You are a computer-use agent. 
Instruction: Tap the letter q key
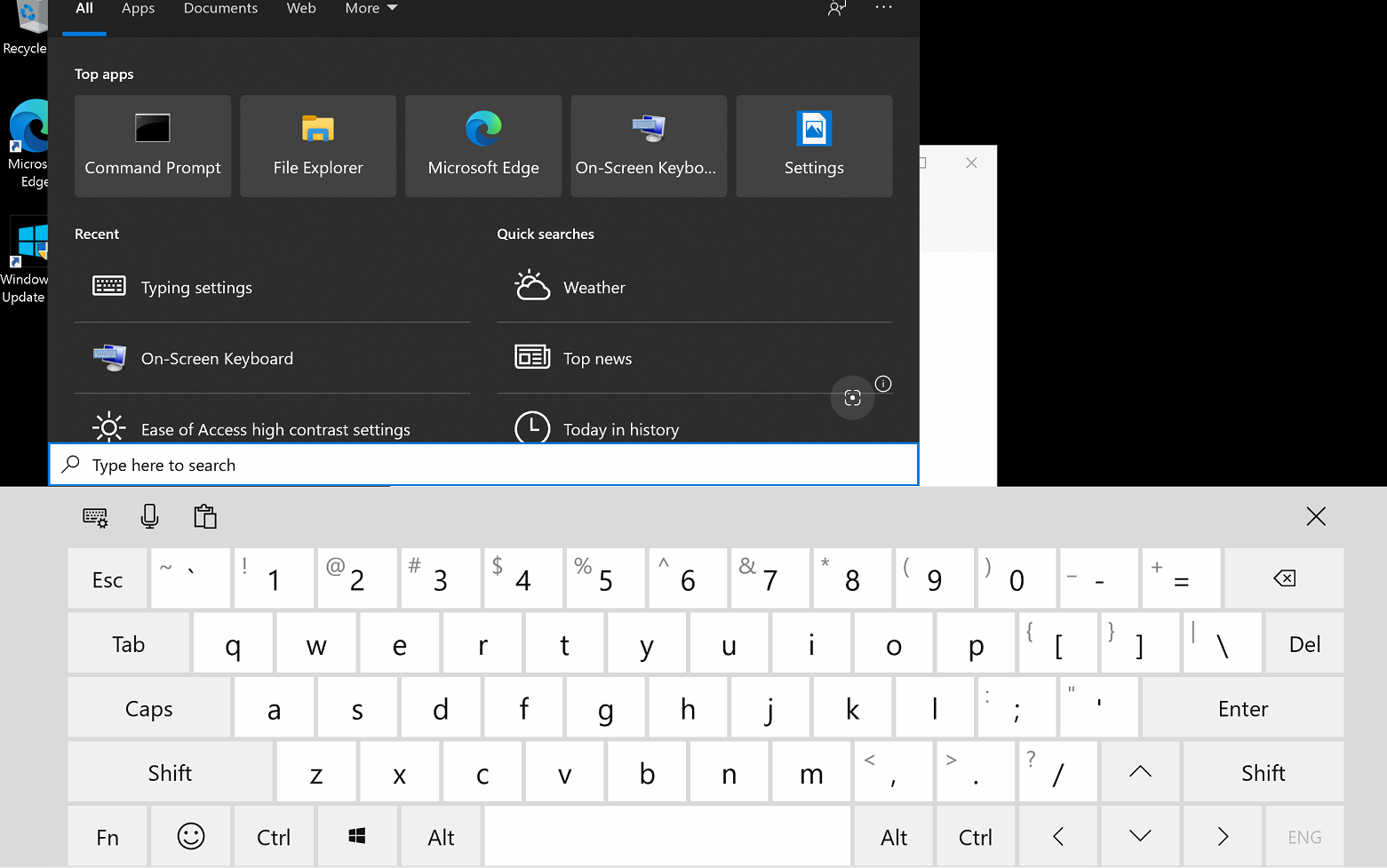pos(233,643)
